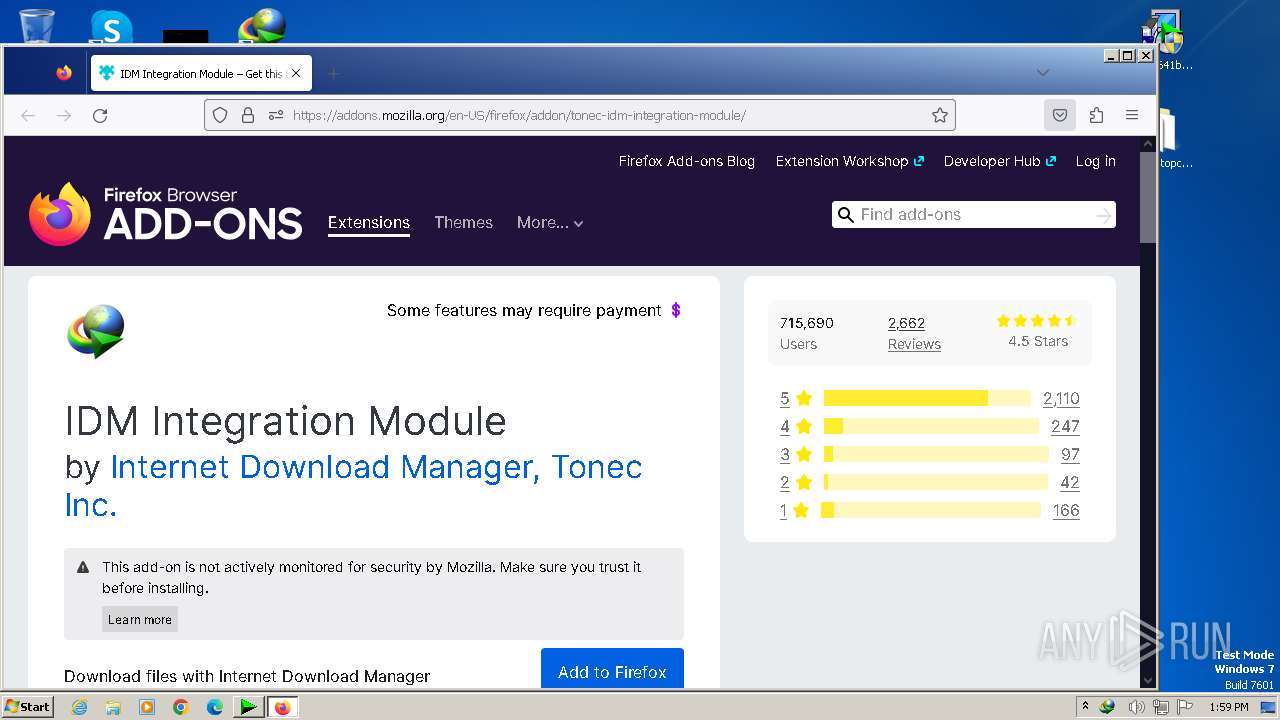Reload the current page
This screenshot has height=720, width=1280.
[x=100, y=116]
